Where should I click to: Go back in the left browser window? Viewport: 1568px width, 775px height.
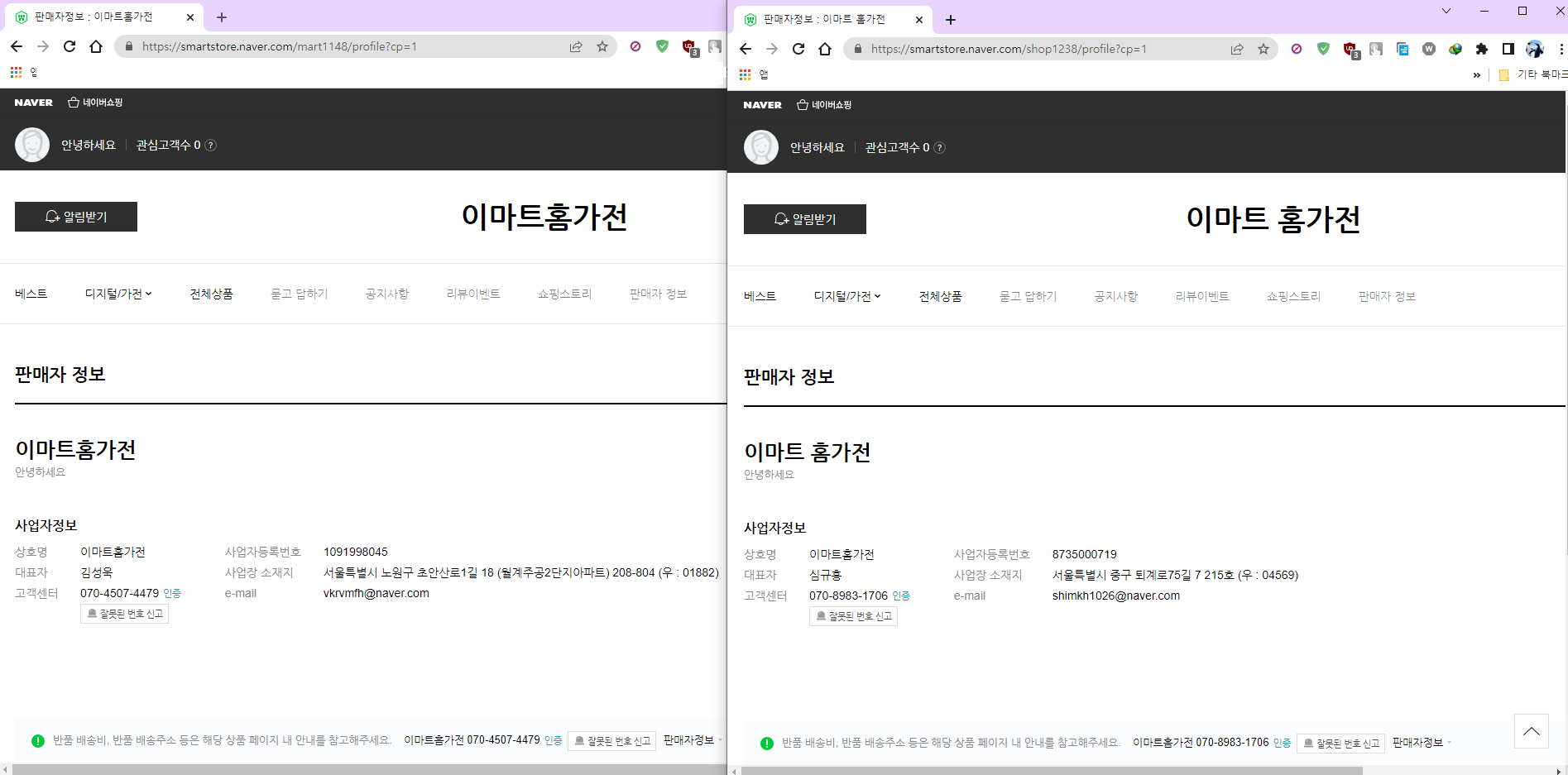(x=17, y=46)
